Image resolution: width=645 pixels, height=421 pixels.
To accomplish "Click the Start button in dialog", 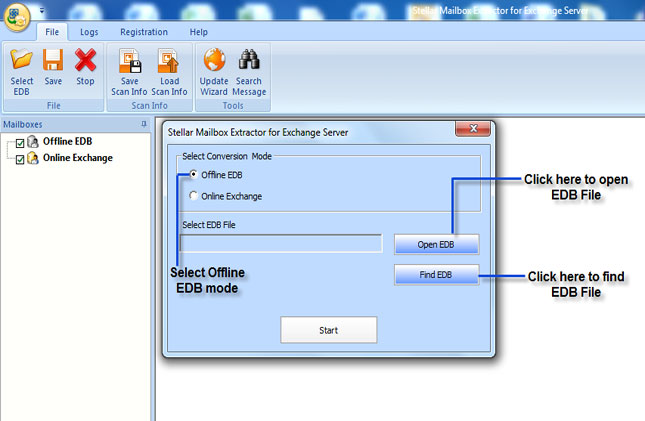I will (x=329, y=330).
